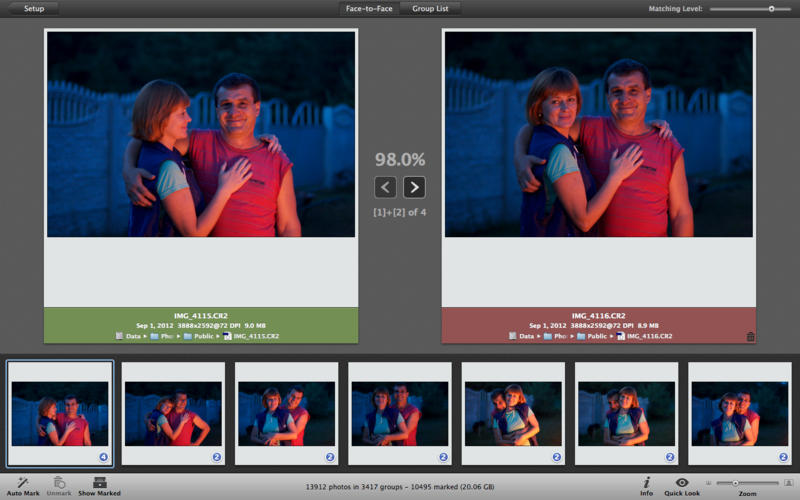Open the Setup screen
The image size is (800, 500).
[34, 9]
